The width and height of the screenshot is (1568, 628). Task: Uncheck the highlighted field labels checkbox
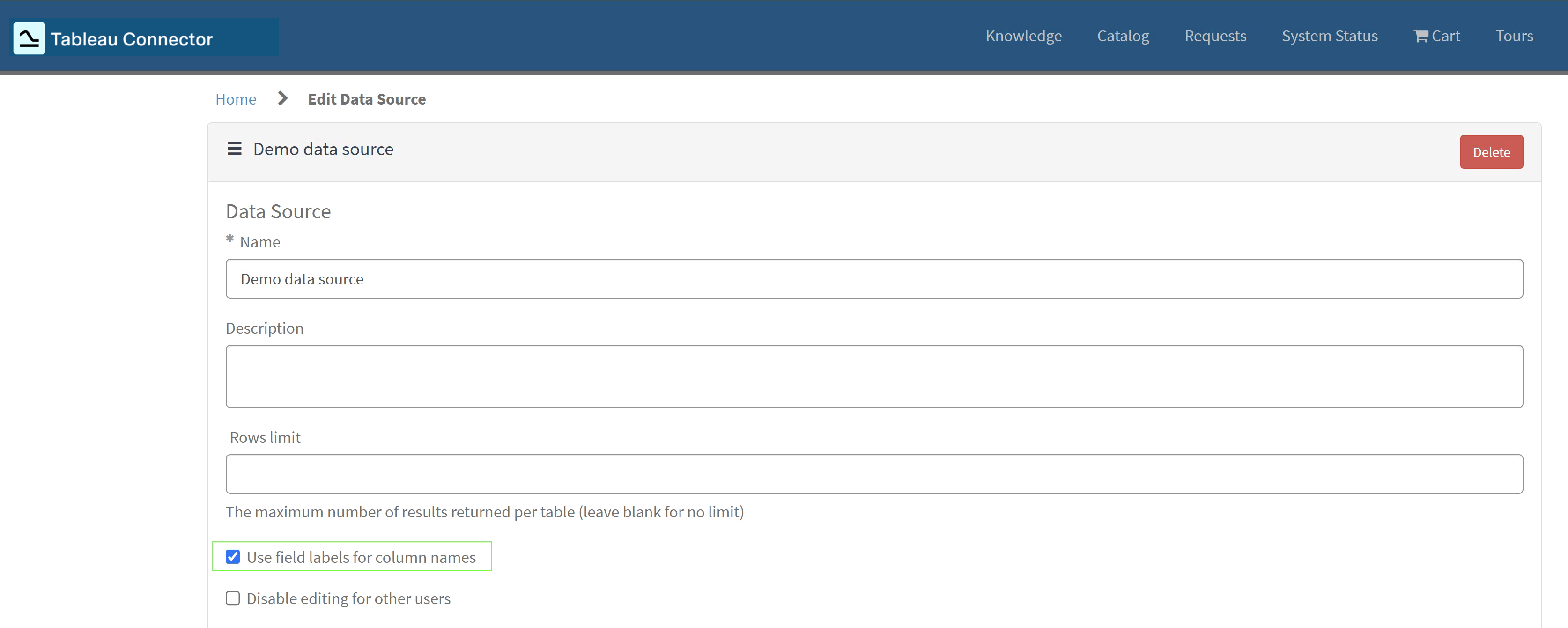[x=232, y=556]
